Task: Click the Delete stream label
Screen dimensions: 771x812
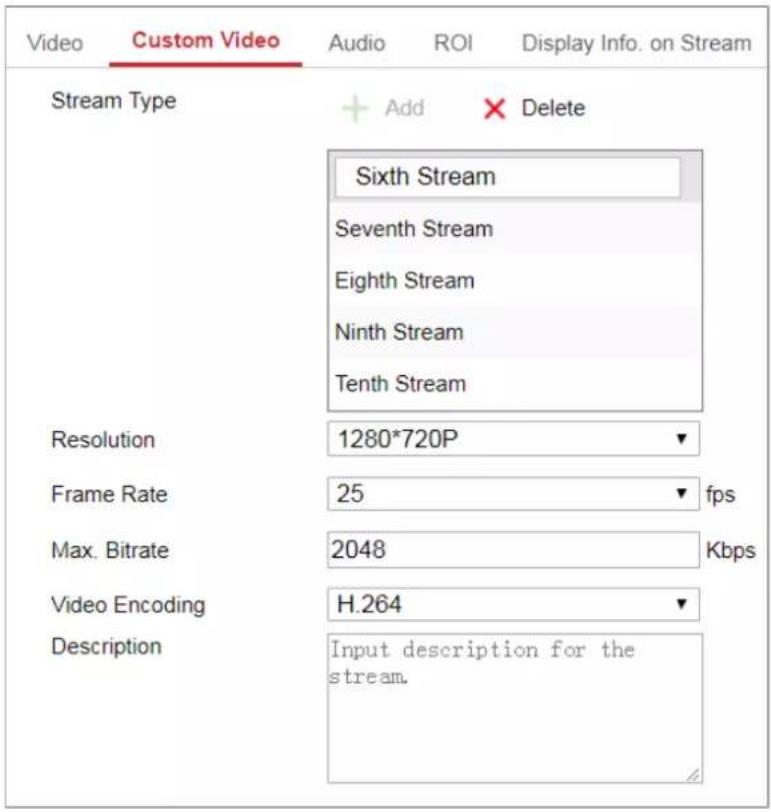Action: tap(553, 108)
